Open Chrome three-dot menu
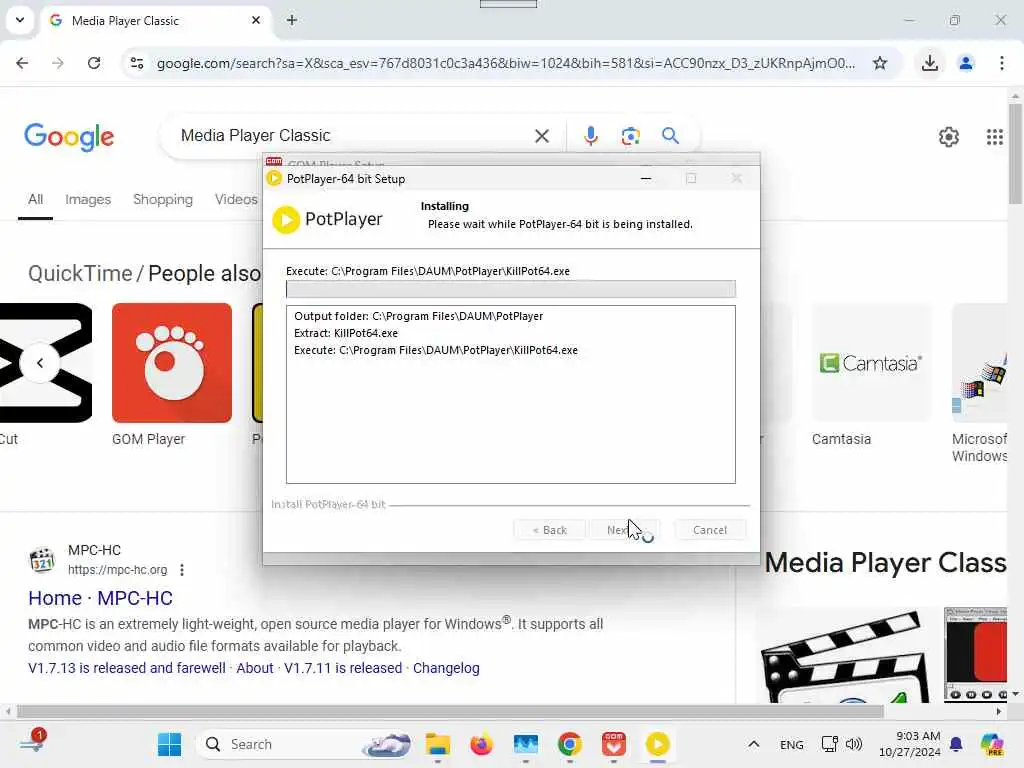Viewport: 1024px width, 768px height. click(x=1001, y=63)
